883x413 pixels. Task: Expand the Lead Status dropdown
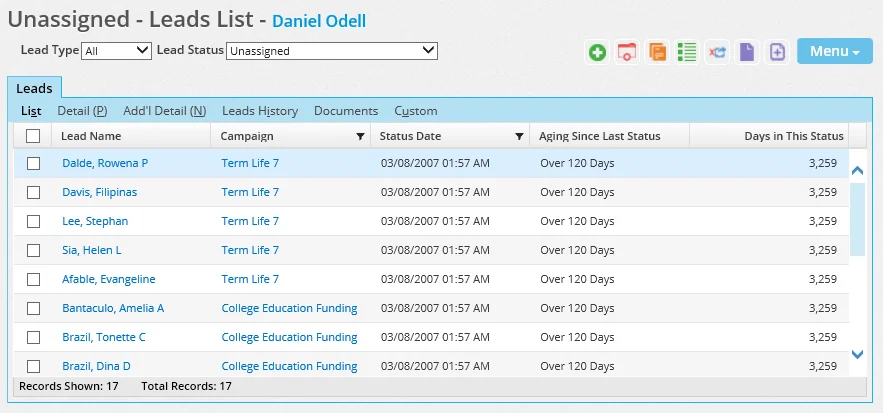[332, 50]
